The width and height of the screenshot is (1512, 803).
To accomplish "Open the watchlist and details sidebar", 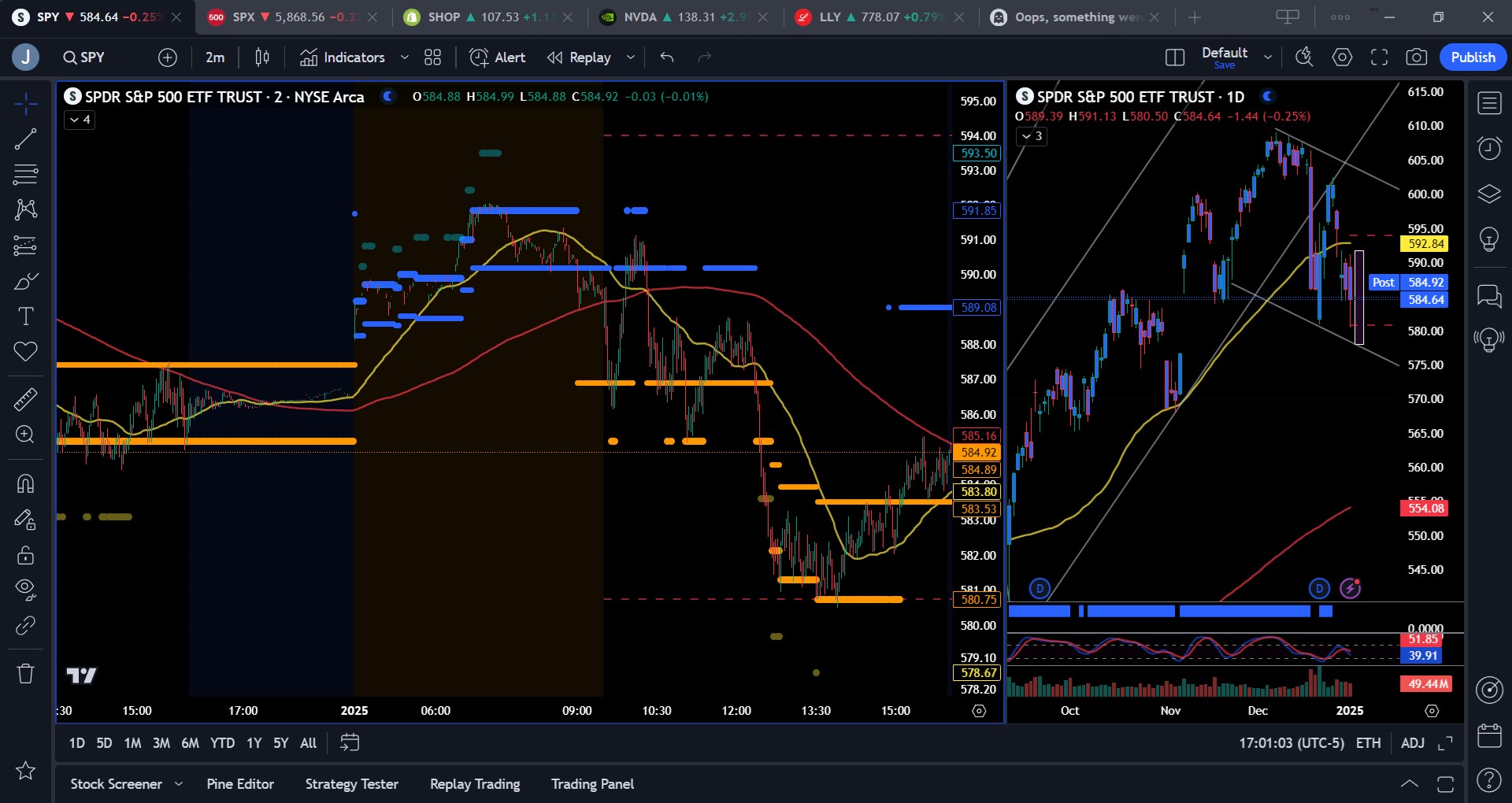I will coord(1489,103).
